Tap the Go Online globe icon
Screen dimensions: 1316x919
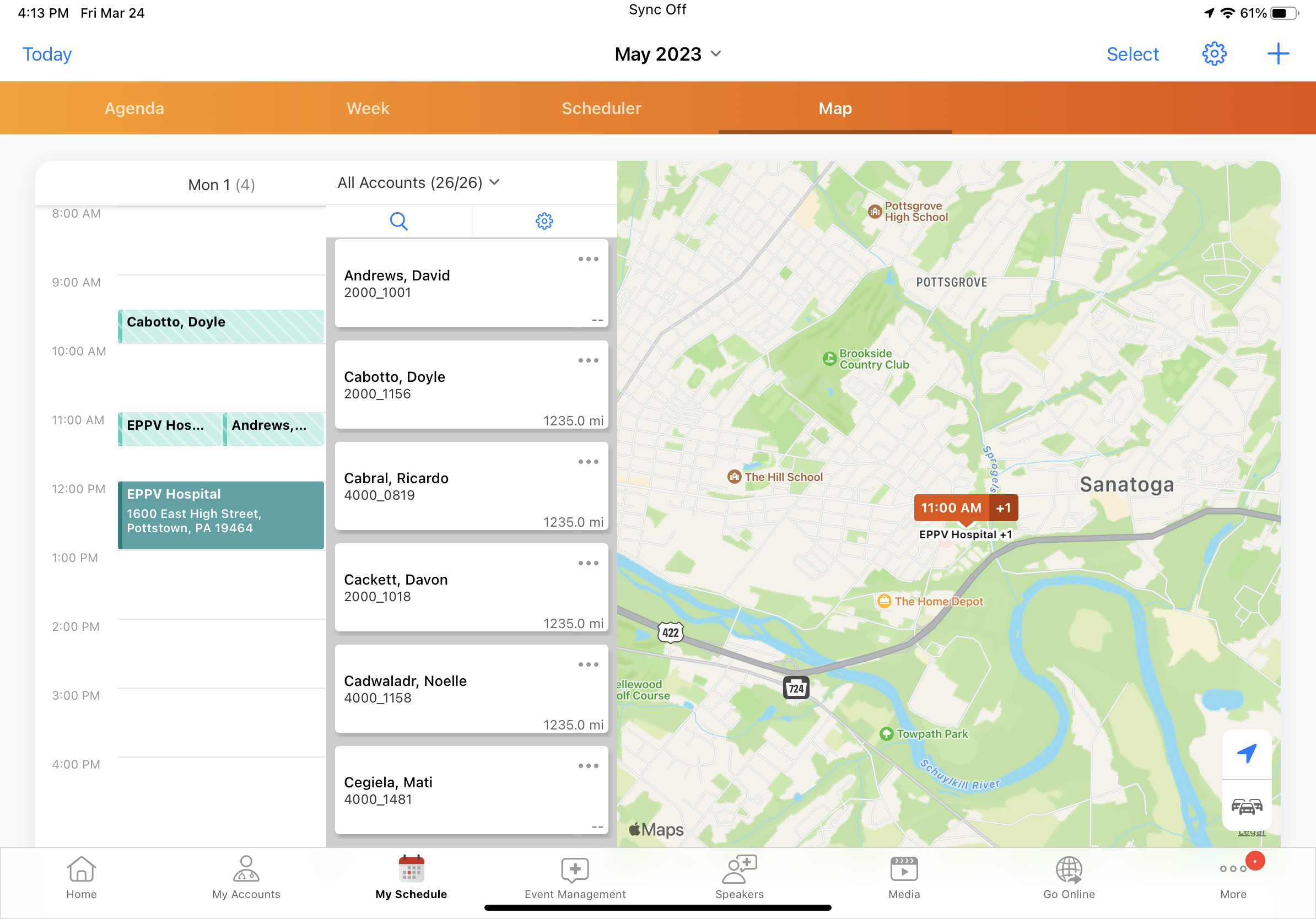(1069, 877)
